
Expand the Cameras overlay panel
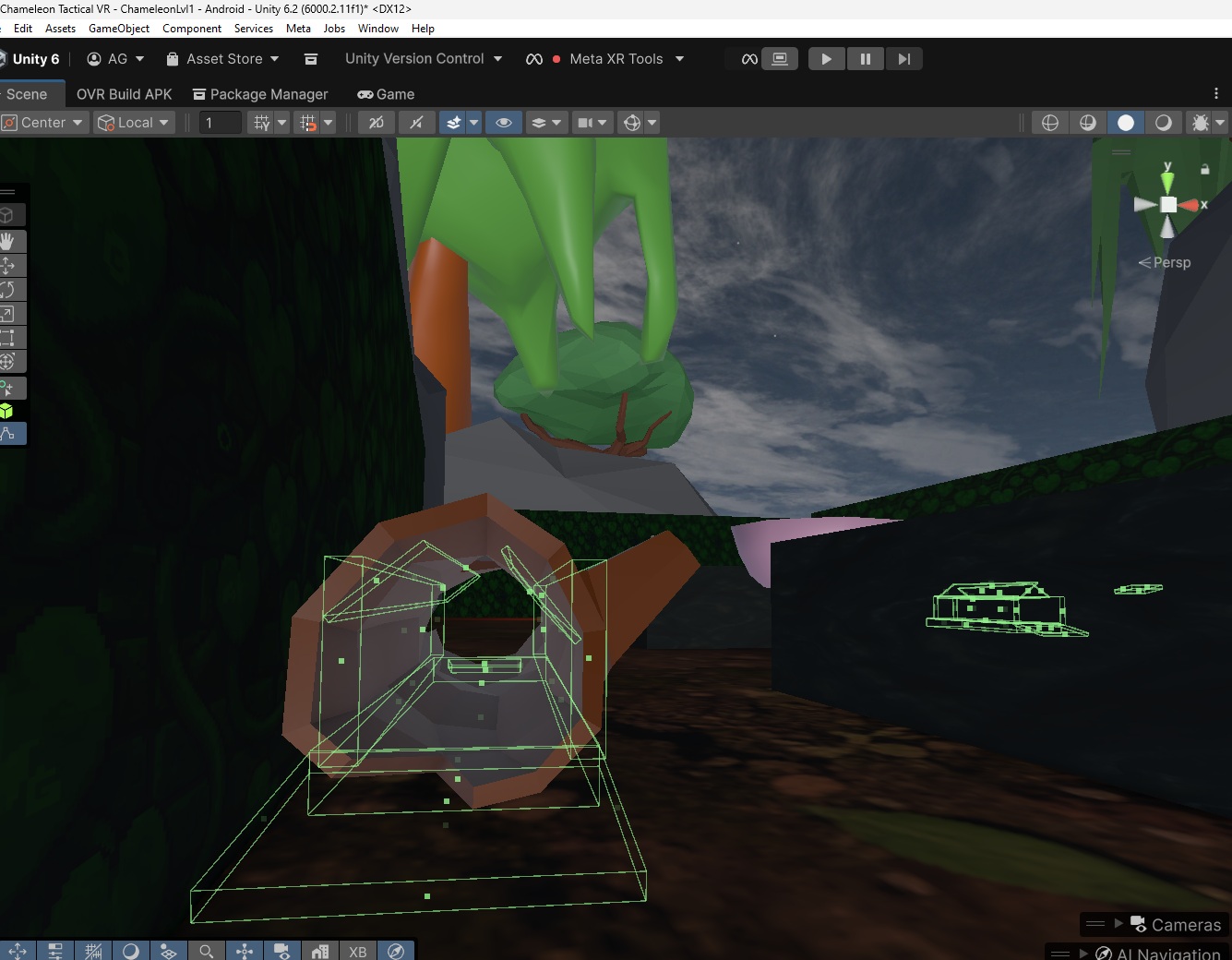click(x=1119, y=924)
